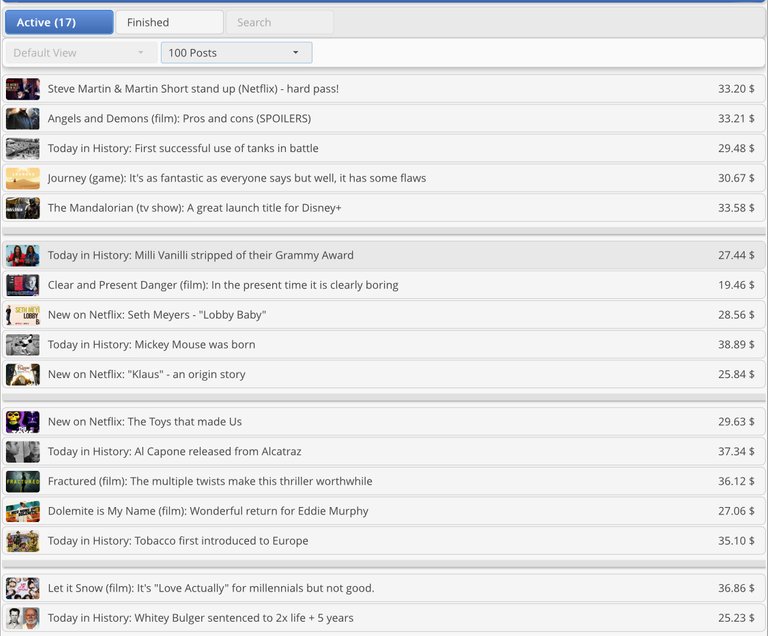Open 'Angels and Demons (film): Pros and cons' post

tap(179, 119)
